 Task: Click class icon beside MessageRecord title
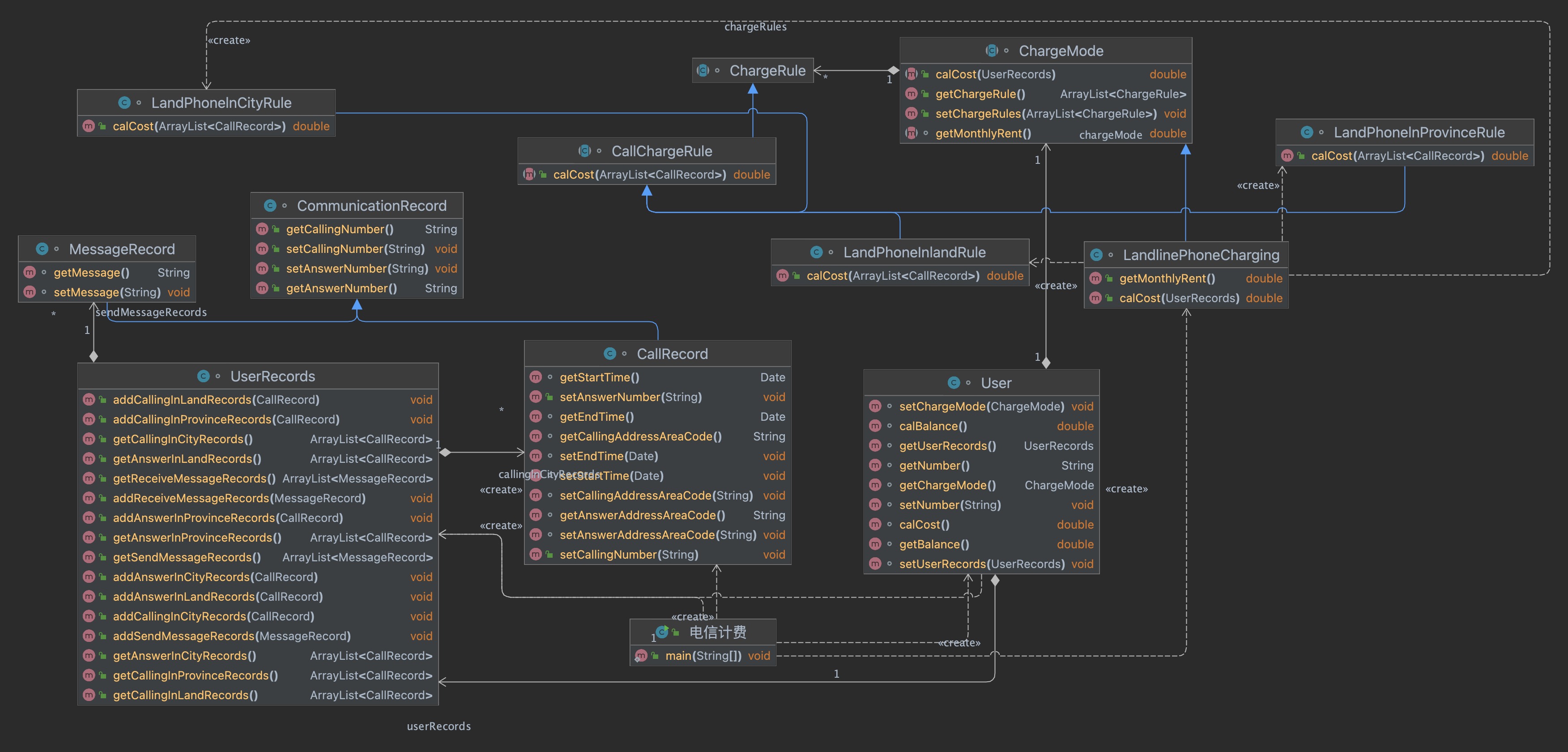click(x=42, y=249)
